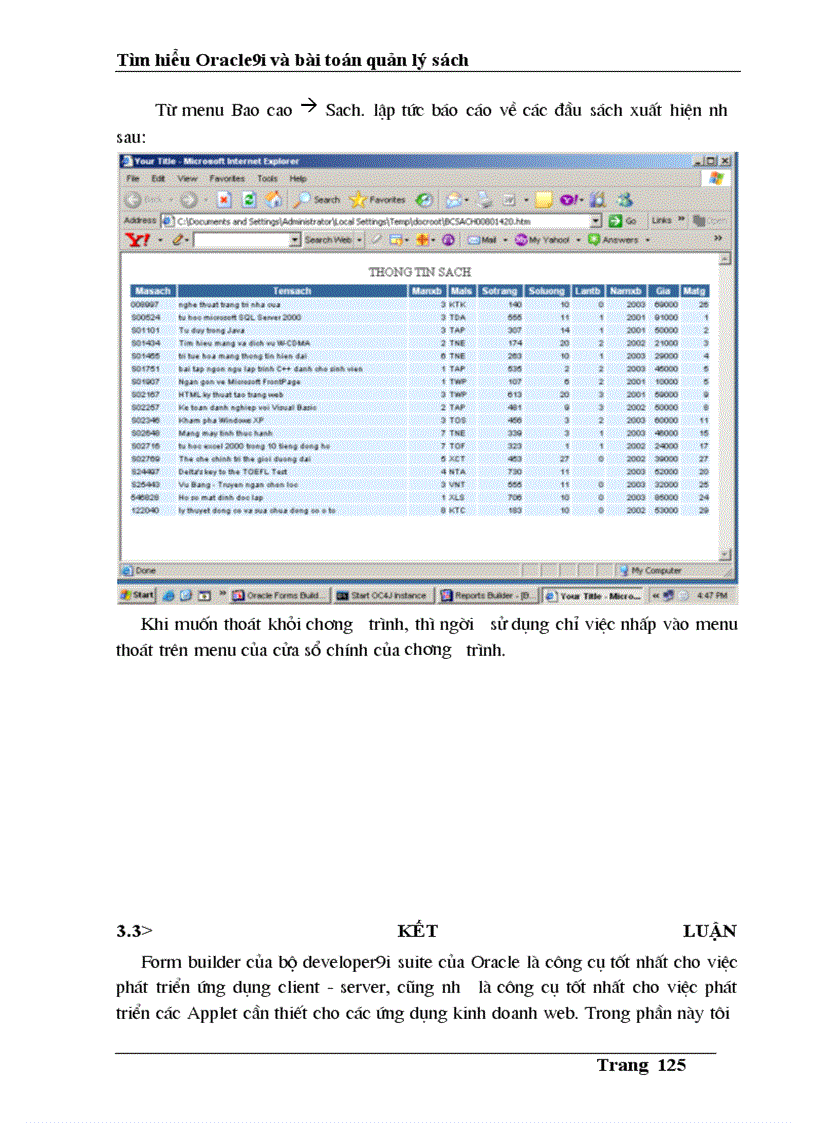
Task: Open the Favorites menu
Action: tap(227, 178)
